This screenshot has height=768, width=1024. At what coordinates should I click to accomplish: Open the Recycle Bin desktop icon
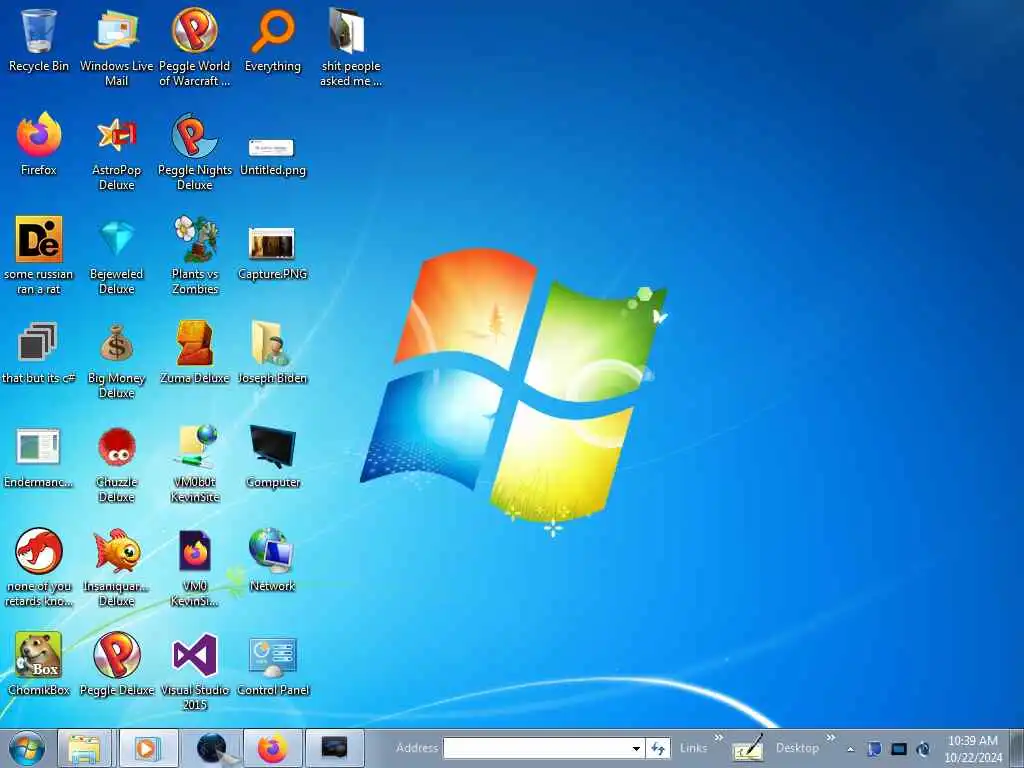(39, 40)
